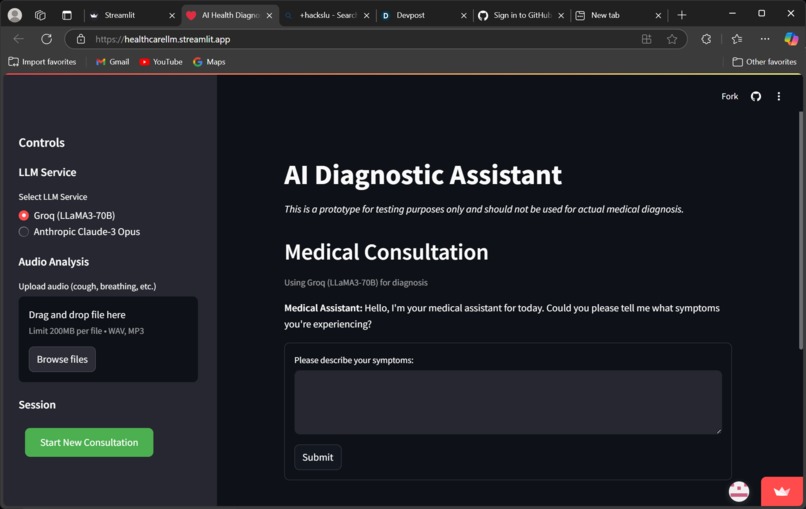Click the round creator avatar badge
The image size is (806, 509).
point(739,492)
